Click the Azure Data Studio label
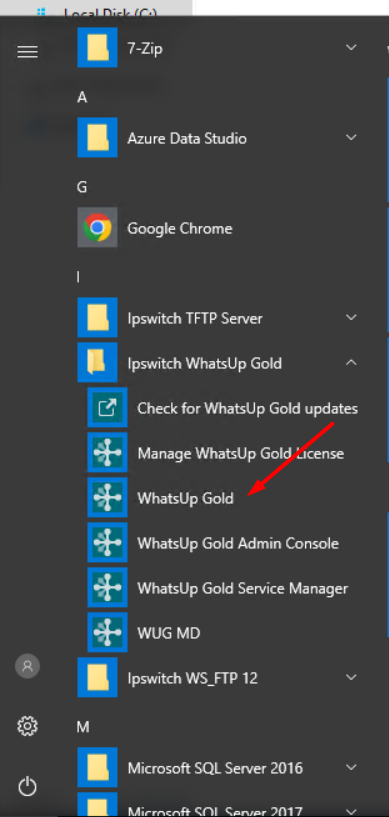Image resolution: width=389 pixels, height=817 pixels. pyautogui.click(x=187, y=139)
